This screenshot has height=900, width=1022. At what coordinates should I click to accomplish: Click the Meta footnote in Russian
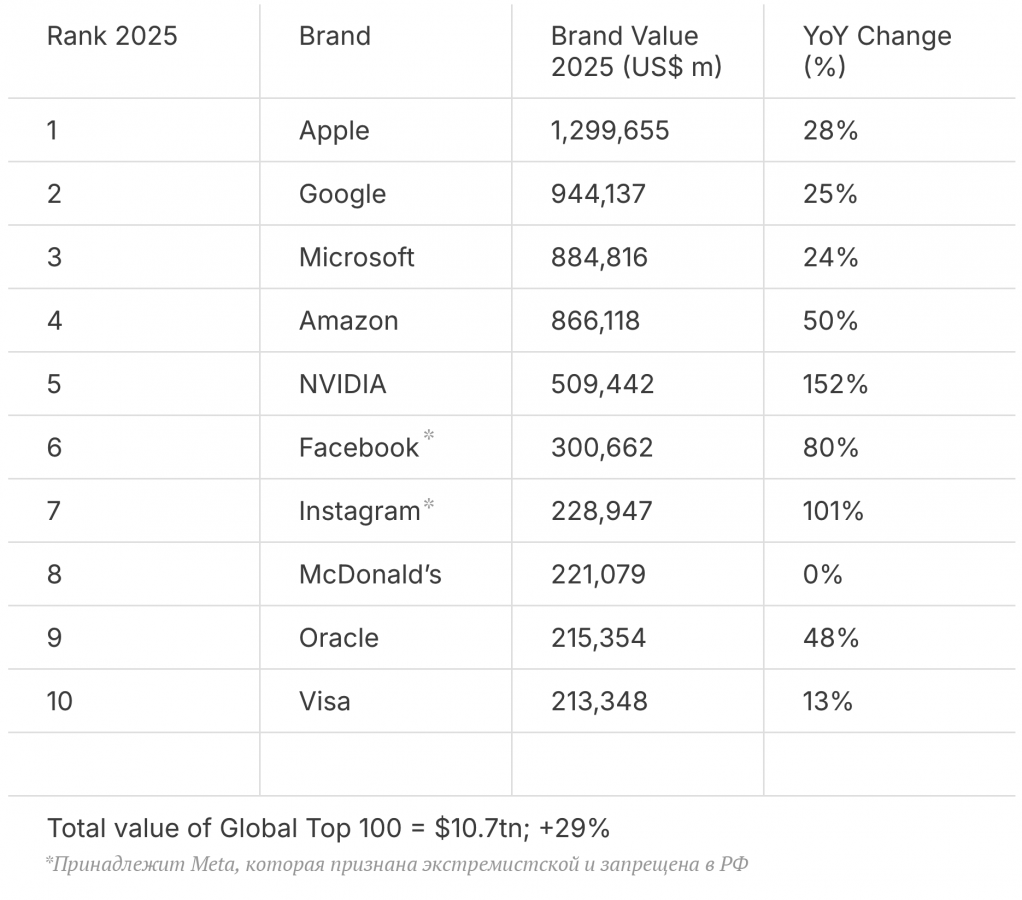(396, 864)
